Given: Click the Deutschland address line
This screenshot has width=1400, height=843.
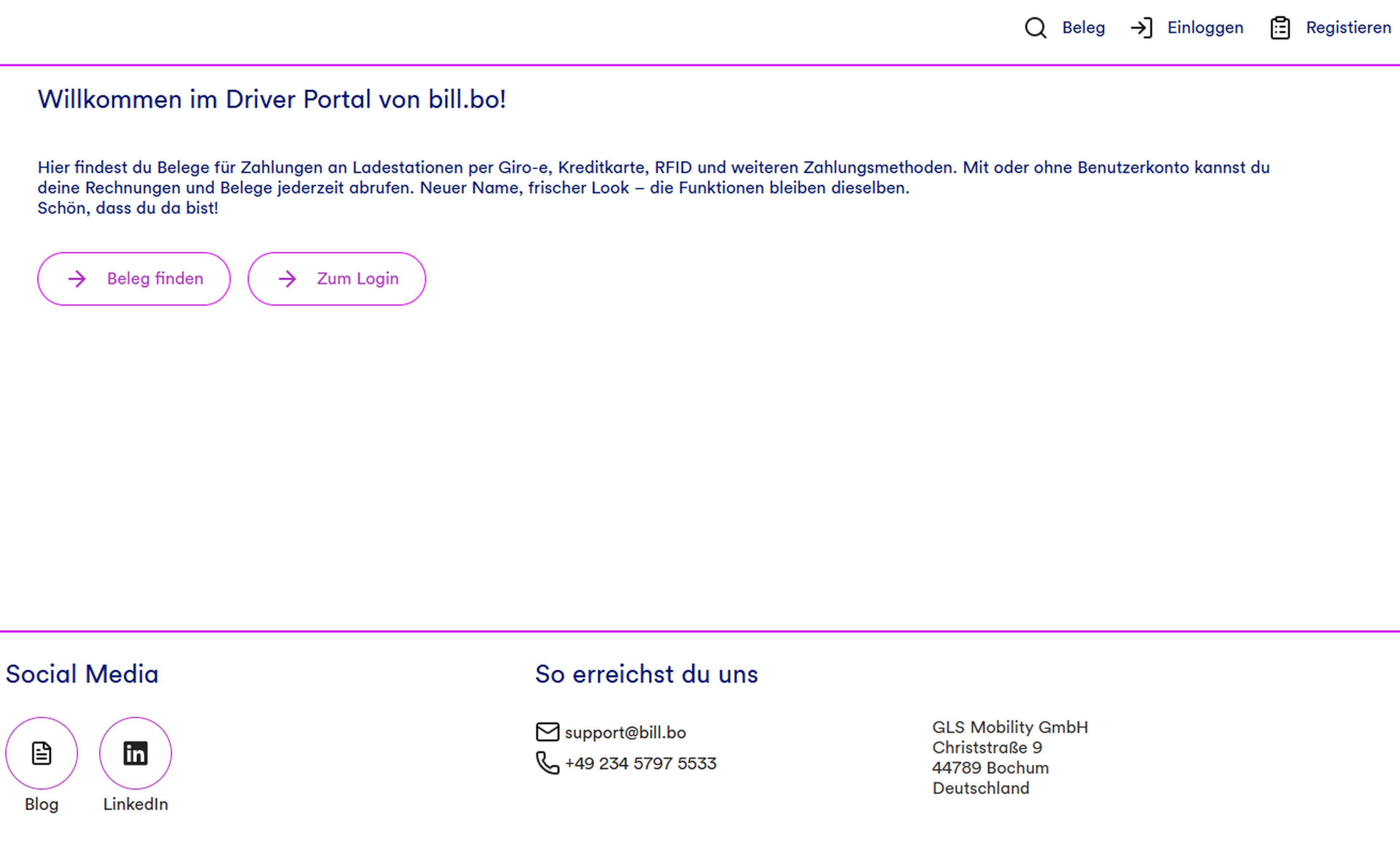Looking at the screenshot, I should coord(980,789).
